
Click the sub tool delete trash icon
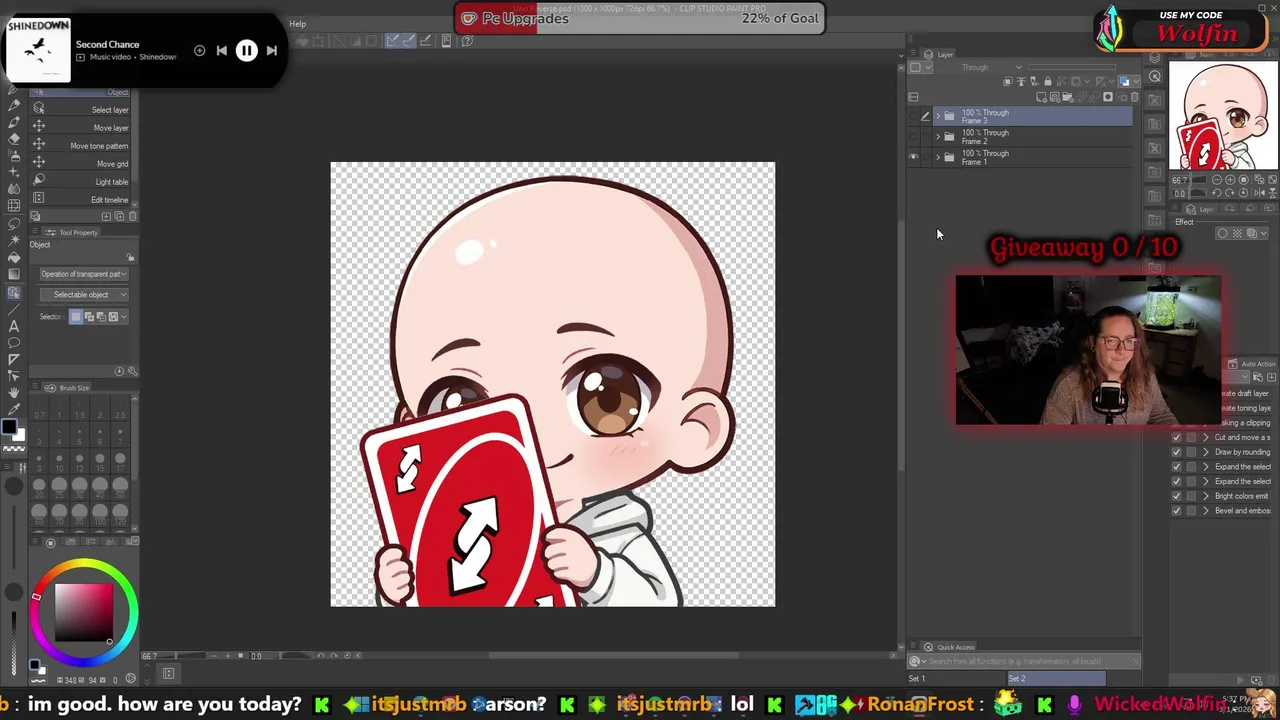click(x=132, y=216)
